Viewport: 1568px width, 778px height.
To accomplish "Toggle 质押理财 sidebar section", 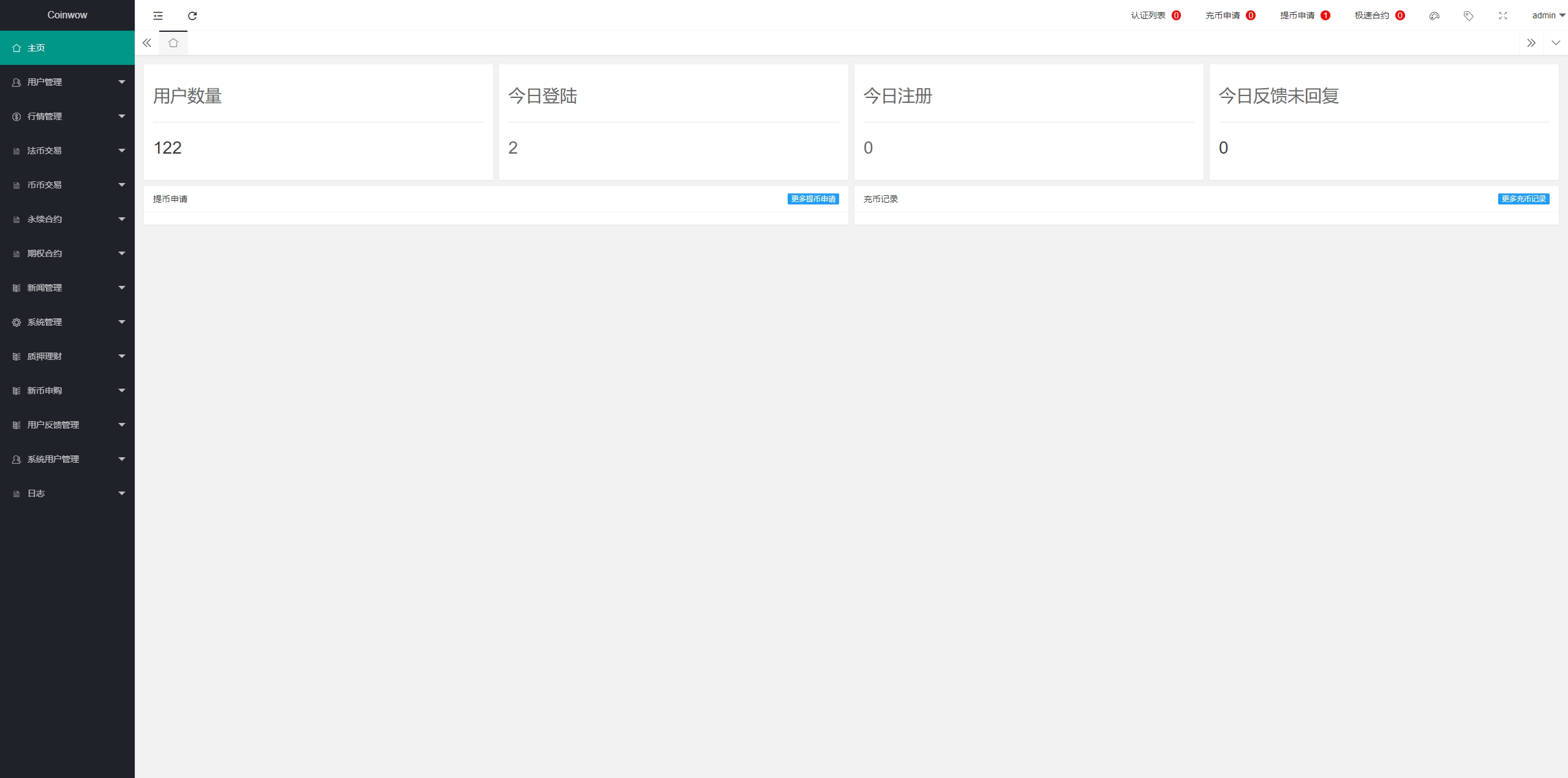I will click(x=67, y=356).
